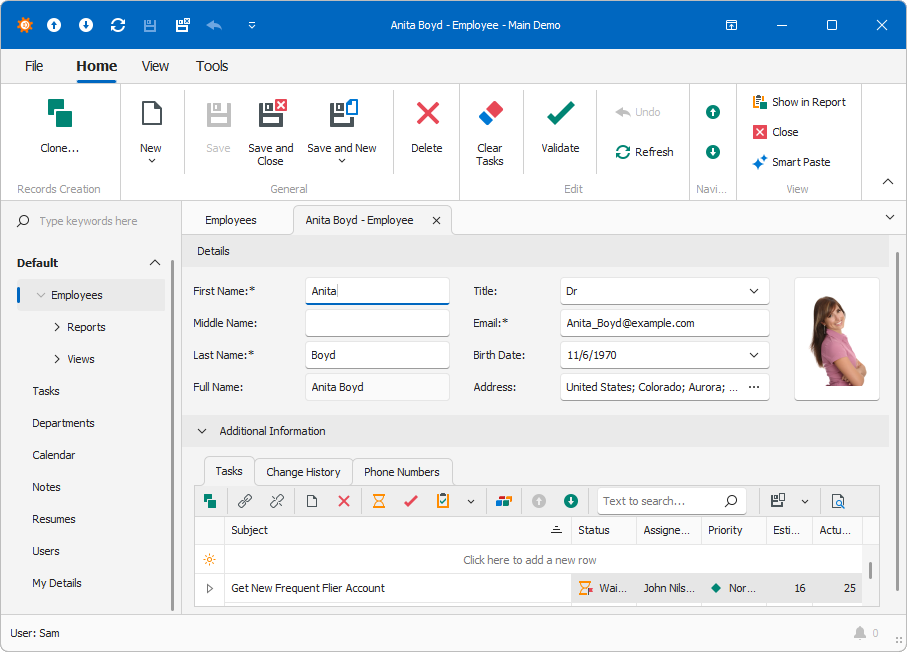The height and width of the screenshot is (652, 907).
Task: Expand the Views tree node
Action: point(57,359)
